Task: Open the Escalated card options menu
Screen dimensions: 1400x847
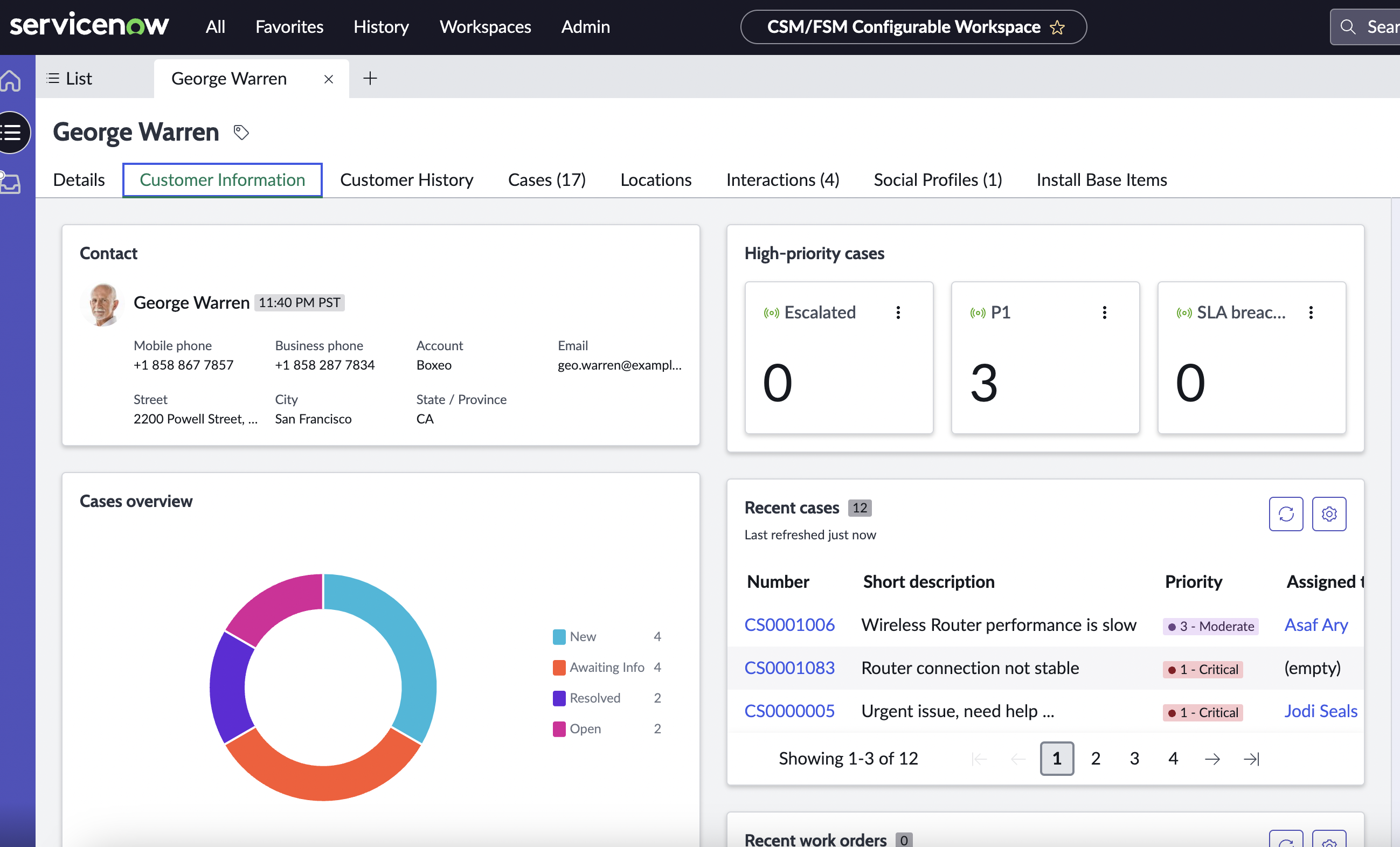Action: (898, 313)
